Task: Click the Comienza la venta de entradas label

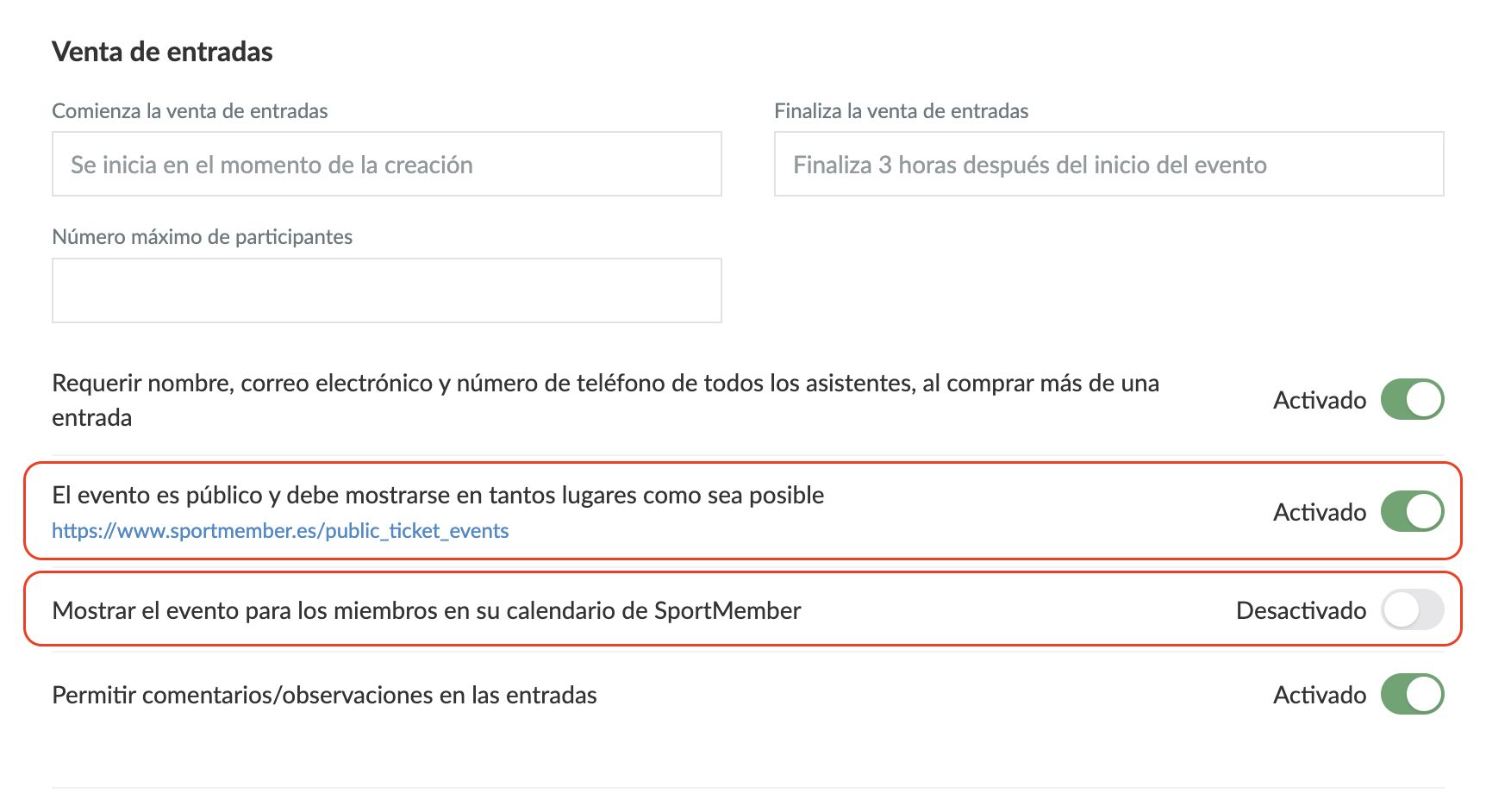Action: click(190, 111)
